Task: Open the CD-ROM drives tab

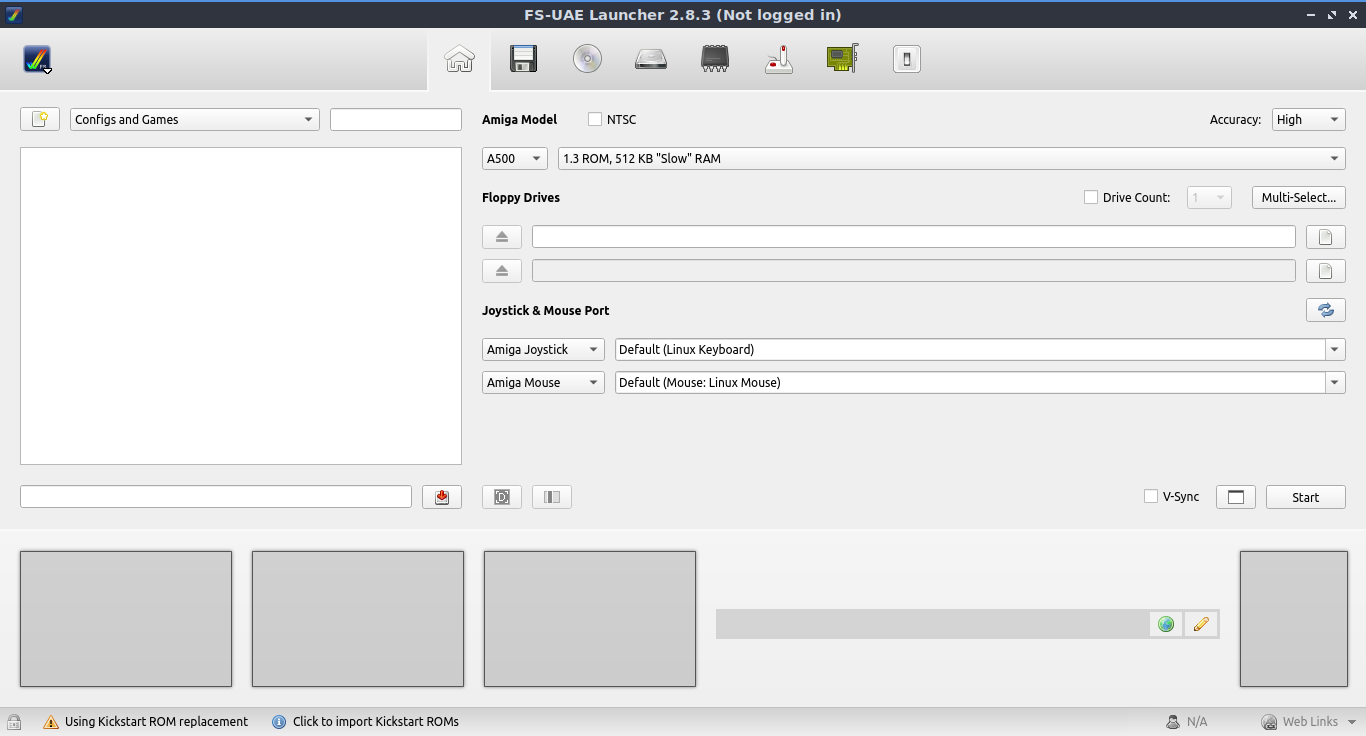Action: tap(587, 59)
